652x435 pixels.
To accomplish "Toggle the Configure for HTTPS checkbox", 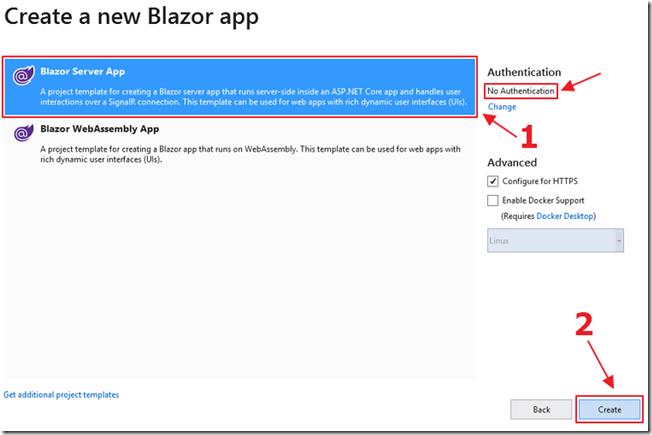I will [493, 181].
